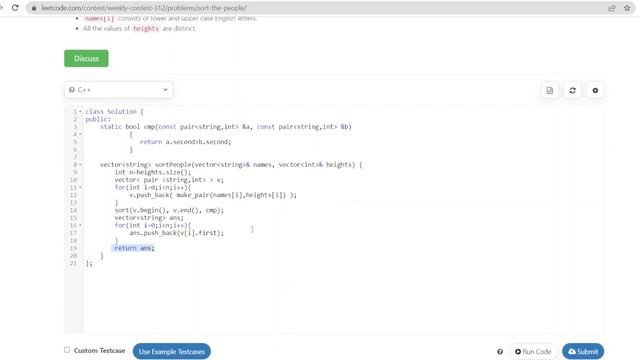Run the code with the Run Code button
The image size is (640, 360).
533,351
